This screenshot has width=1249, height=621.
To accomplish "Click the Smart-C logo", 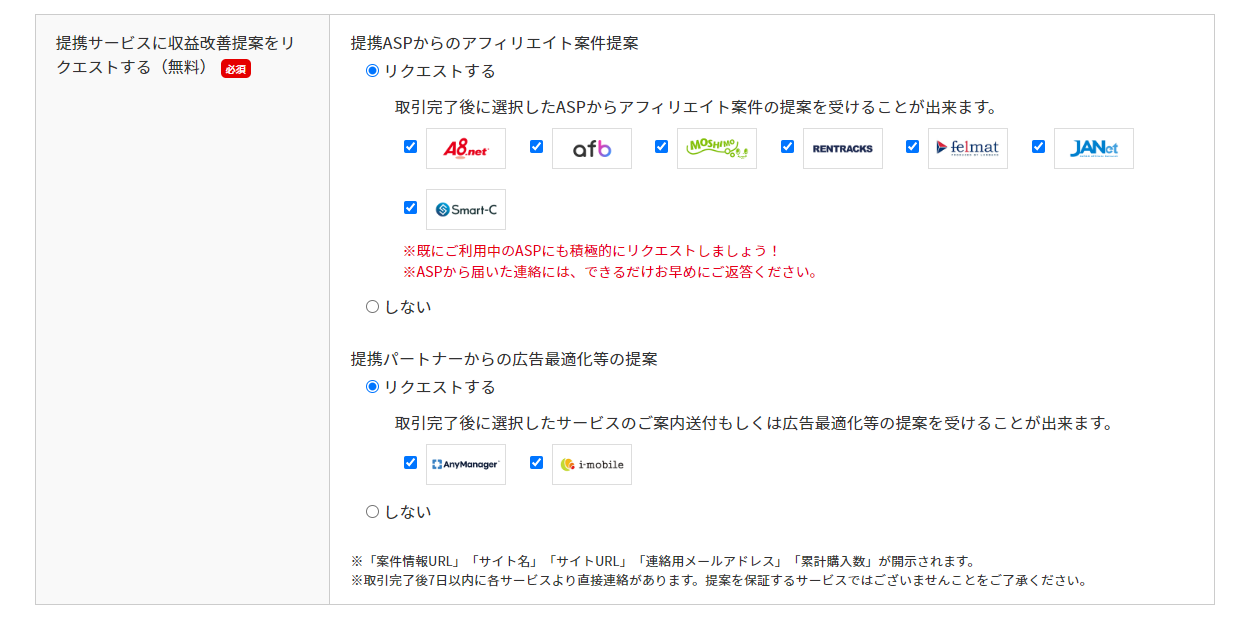I will point(466,208).
